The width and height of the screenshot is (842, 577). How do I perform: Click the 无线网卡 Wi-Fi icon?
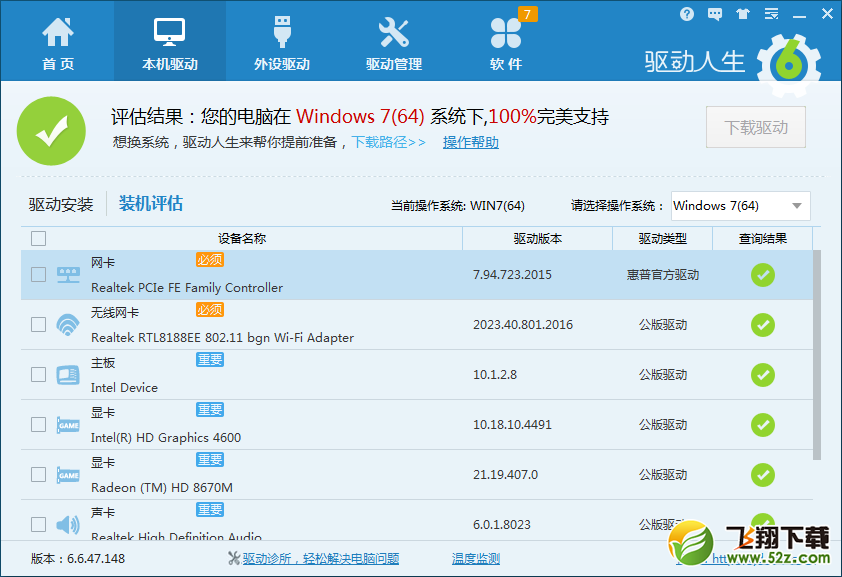[x=68, y=325]
